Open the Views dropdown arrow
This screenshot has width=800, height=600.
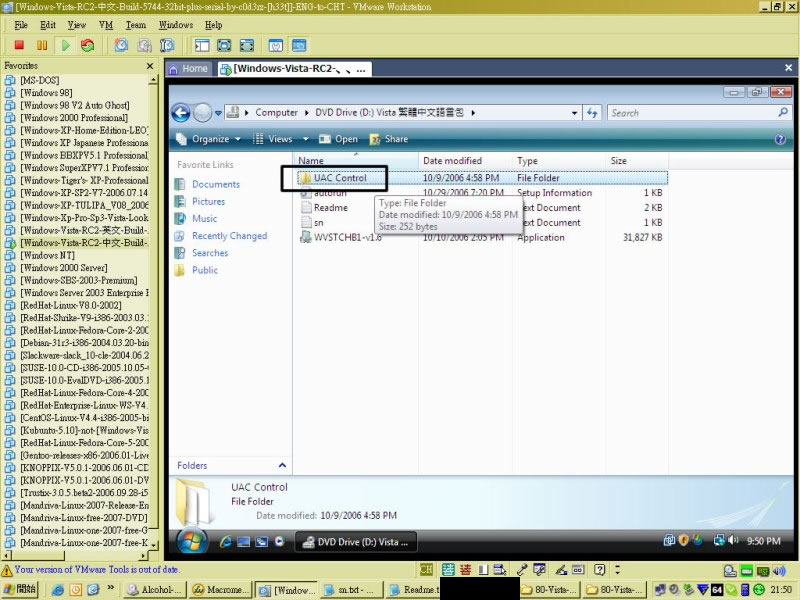click(x=306, y=139)
